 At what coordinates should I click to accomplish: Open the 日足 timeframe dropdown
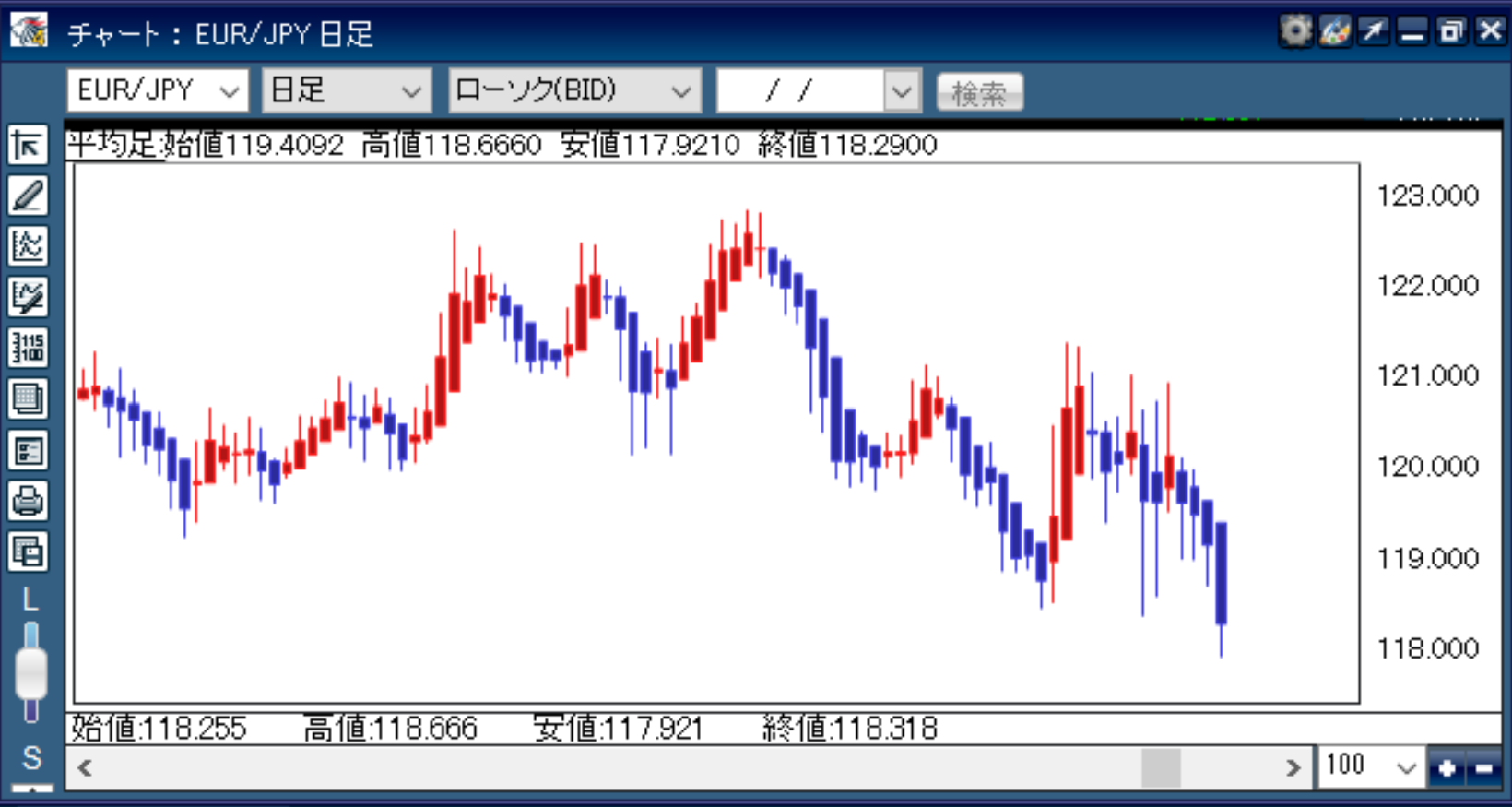(347, 90)
